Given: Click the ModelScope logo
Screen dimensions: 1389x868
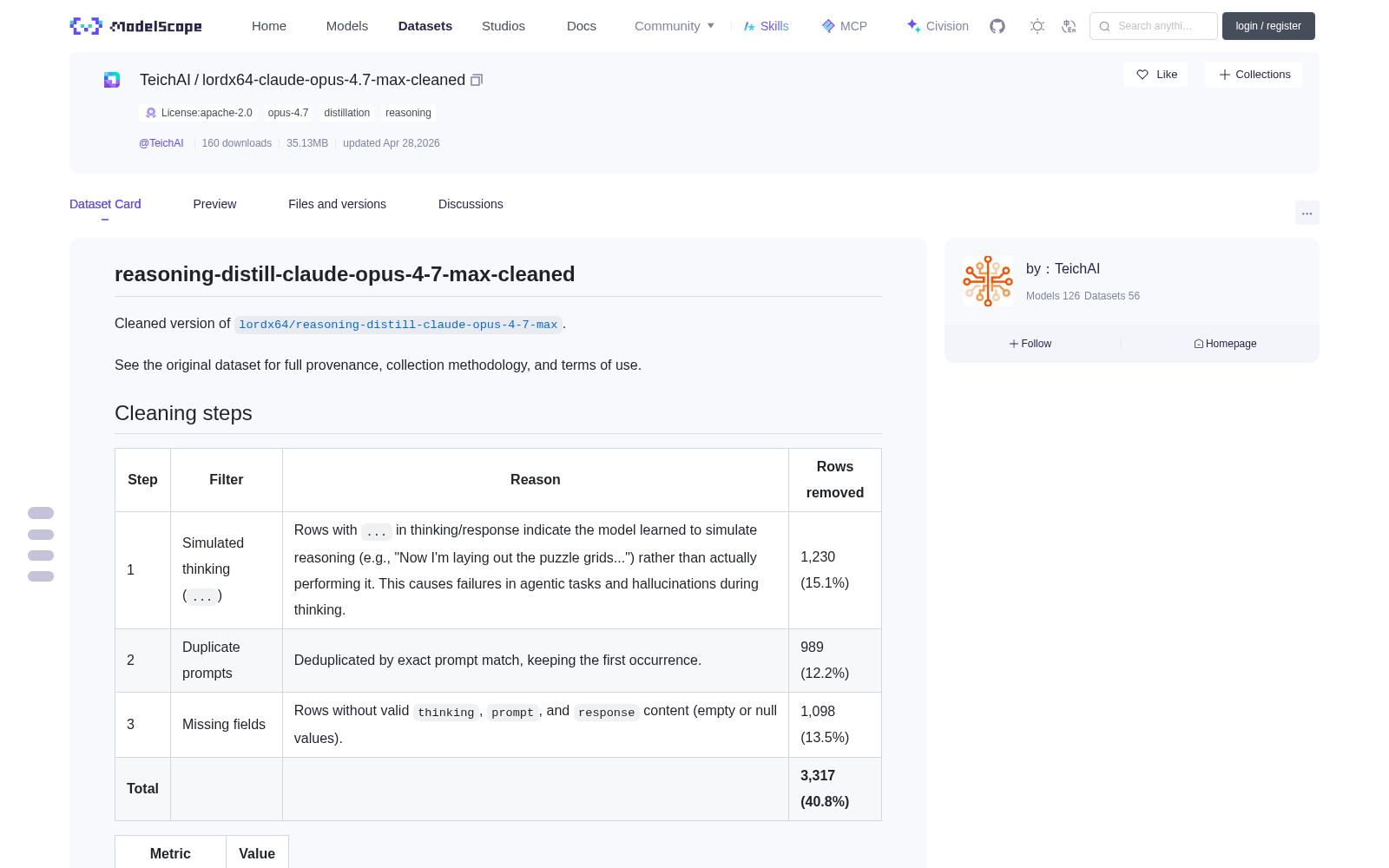Looking at the screenshot, I should point(136,26).
